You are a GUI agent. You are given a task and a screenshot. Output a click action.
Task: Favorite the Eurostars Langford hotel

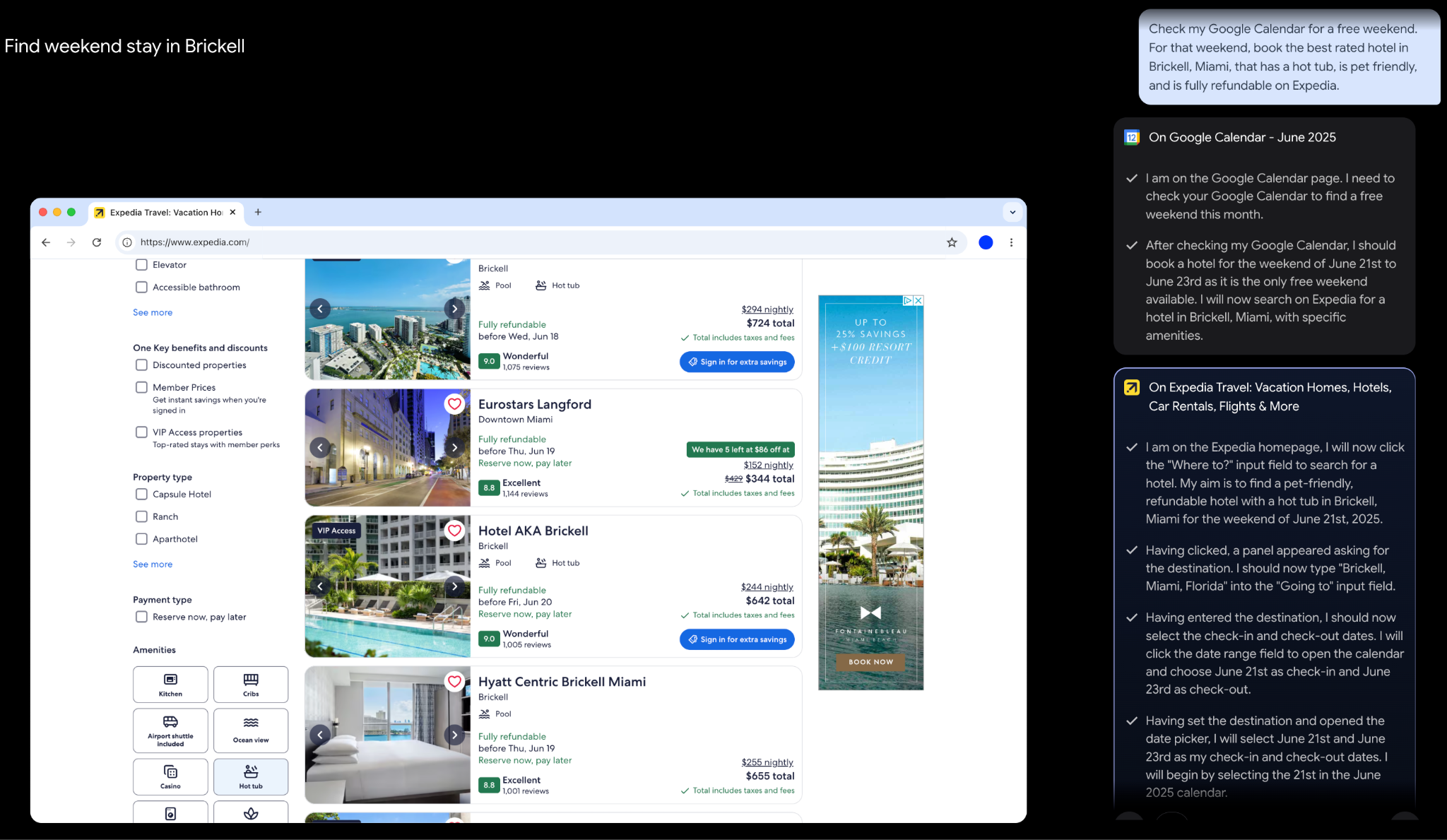[454, 403]
